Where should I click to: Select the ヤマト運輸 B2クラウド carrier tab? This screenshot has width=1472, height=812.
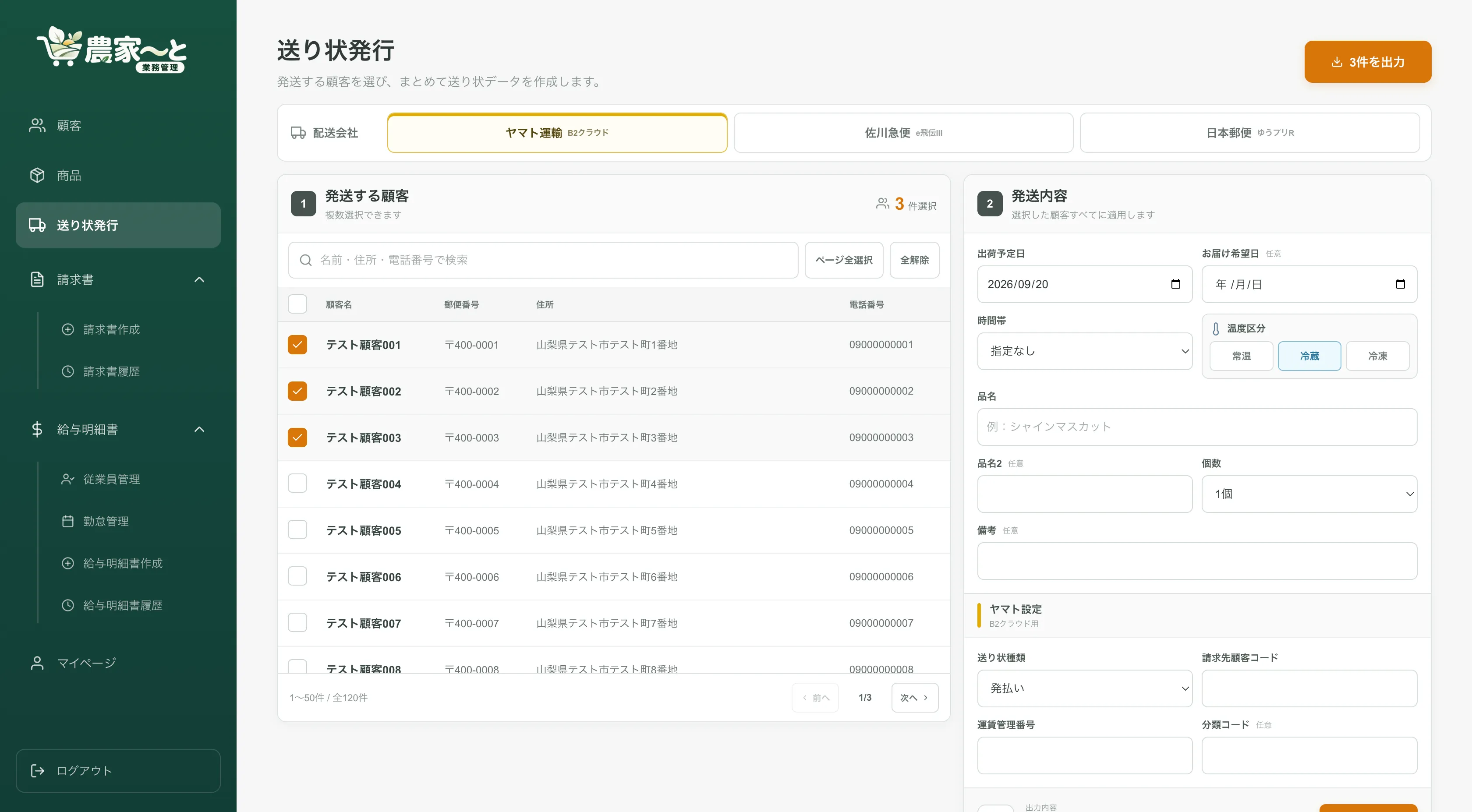pyautogui.click(x=557, y=133)
